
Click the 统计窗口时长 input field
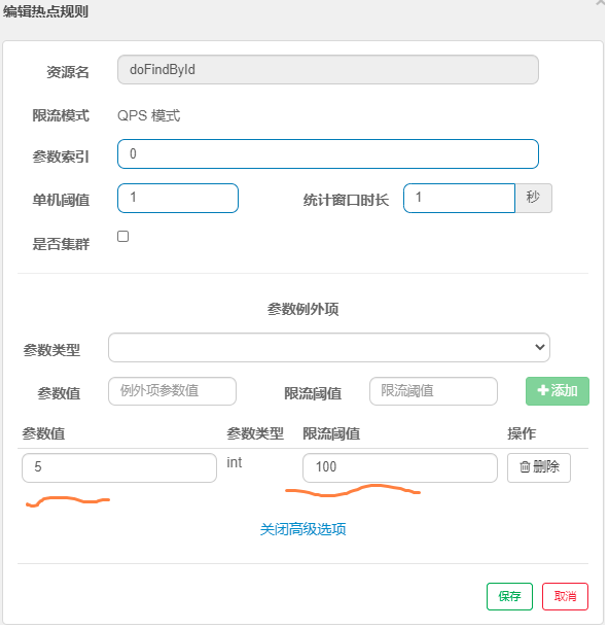(x=459, y=198)
